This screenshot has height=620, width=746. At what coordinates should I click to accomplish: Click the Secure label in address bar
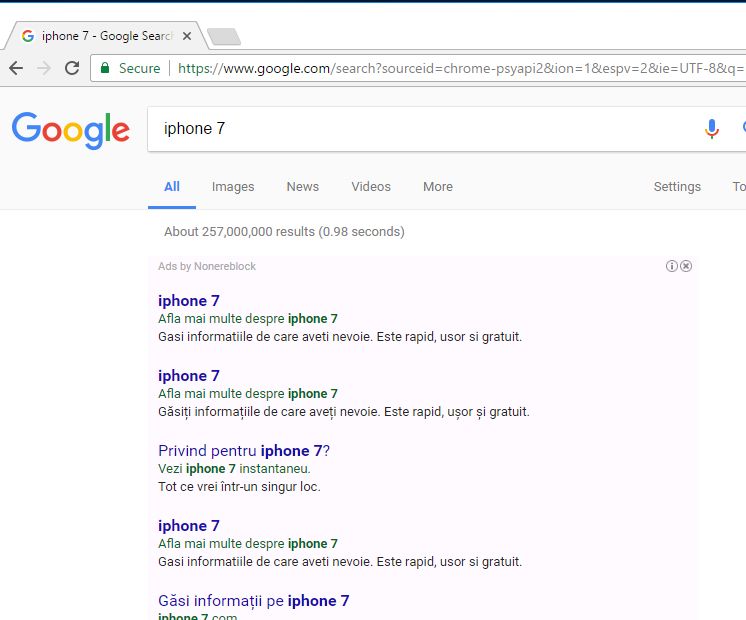[x=139, y=69]
